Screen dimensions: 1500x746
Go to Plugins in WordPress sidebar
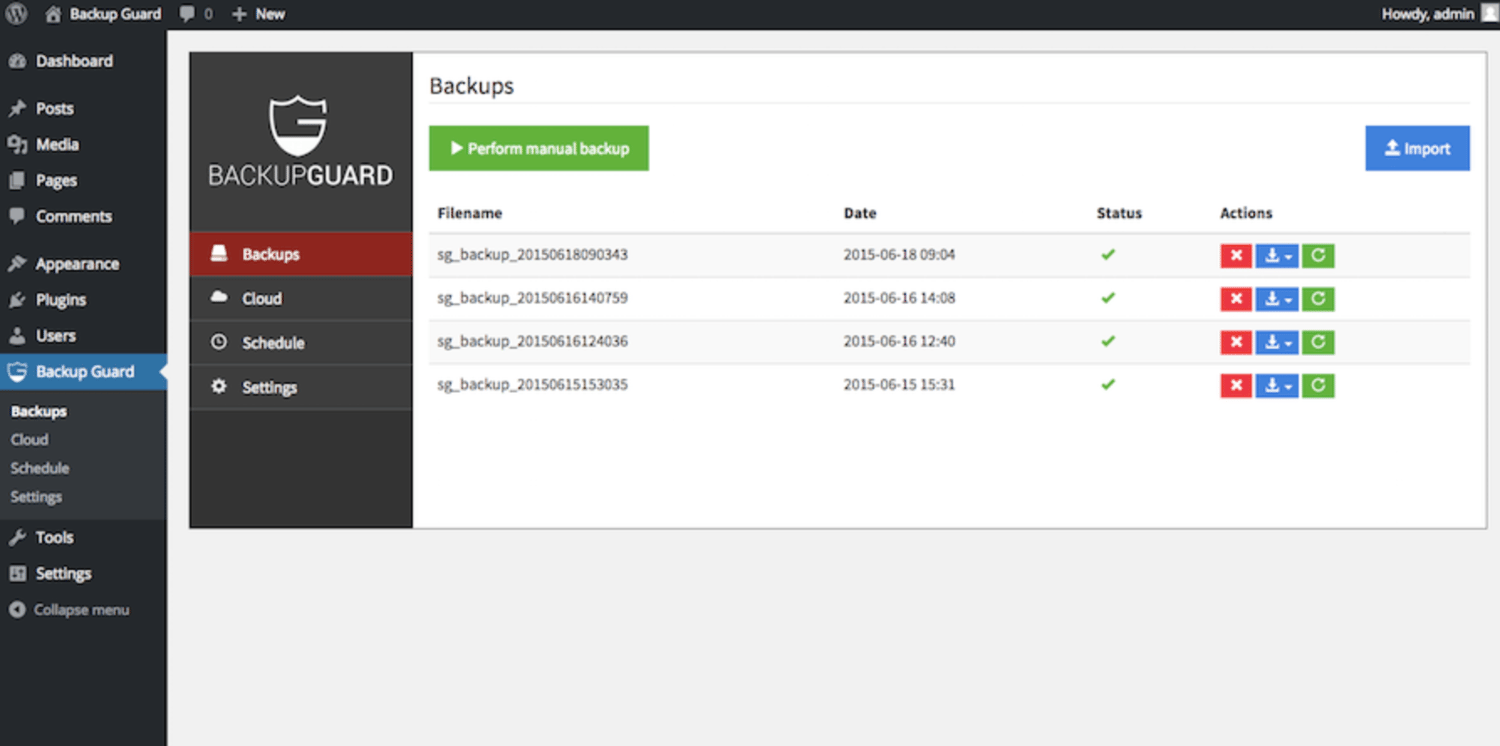[x=60, y=300]
